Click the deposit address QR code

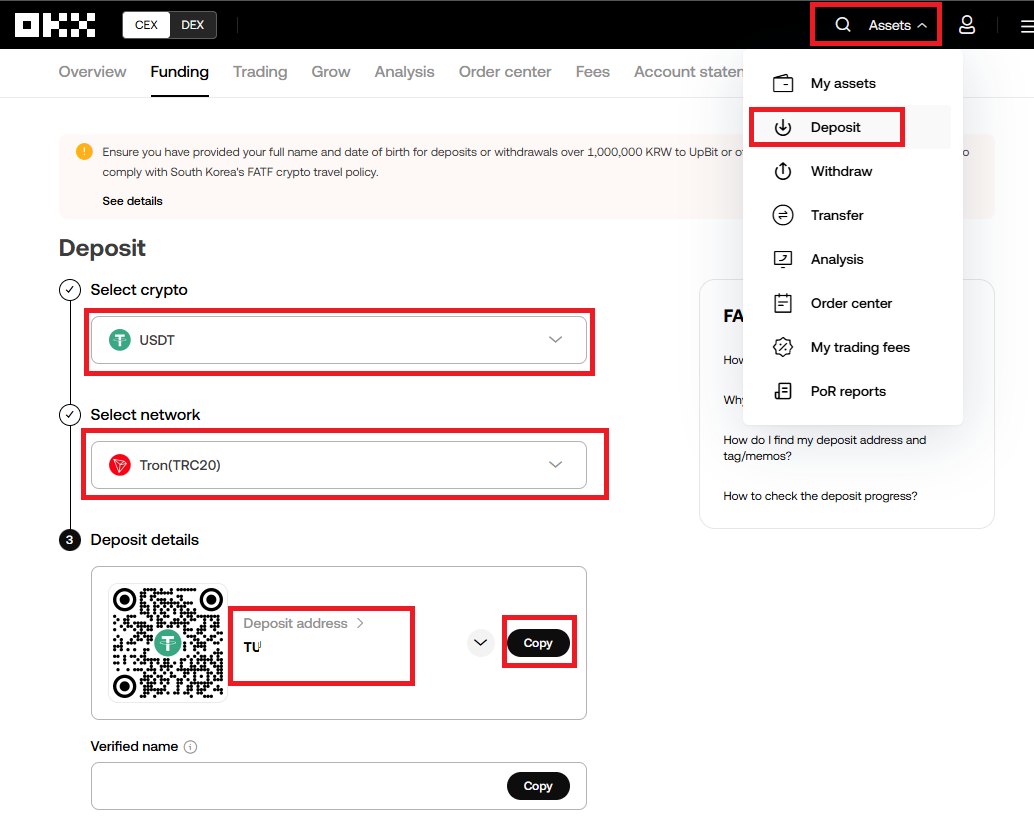click(x=168, y=643)
